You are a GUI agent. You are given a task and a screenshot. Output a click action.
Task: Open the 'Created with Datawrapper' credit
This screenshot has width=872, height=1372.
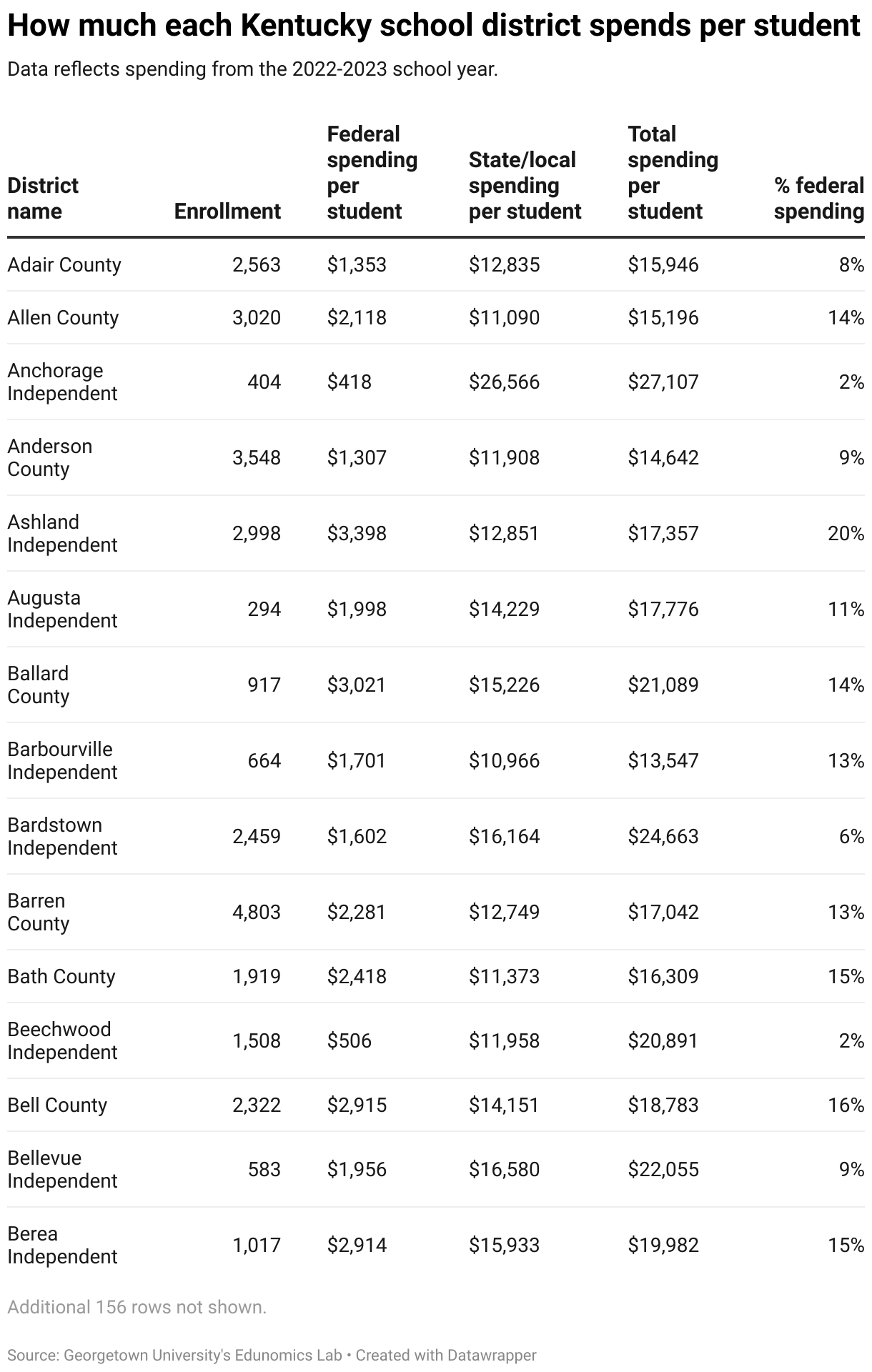point(446,1354)
